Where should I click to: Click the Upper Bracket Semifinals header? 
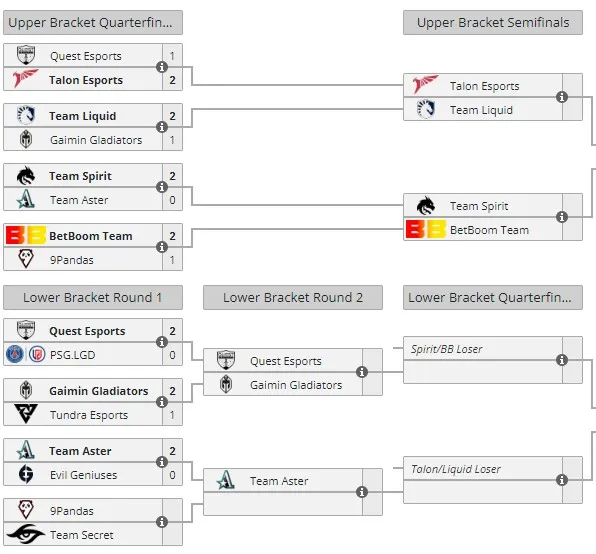(493, 23)
